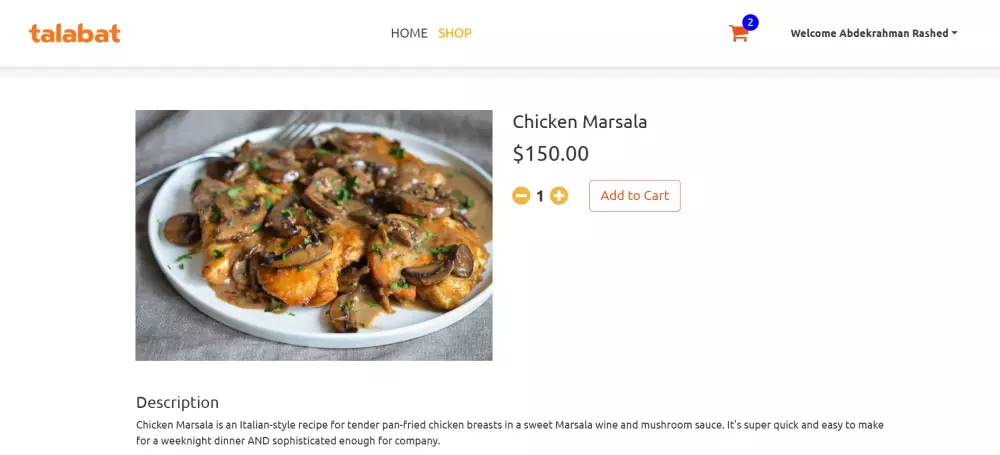This screenshot has height=455, width=1000.
Task: Open the shopping cart icon
Action: click(x=738, y=34)
